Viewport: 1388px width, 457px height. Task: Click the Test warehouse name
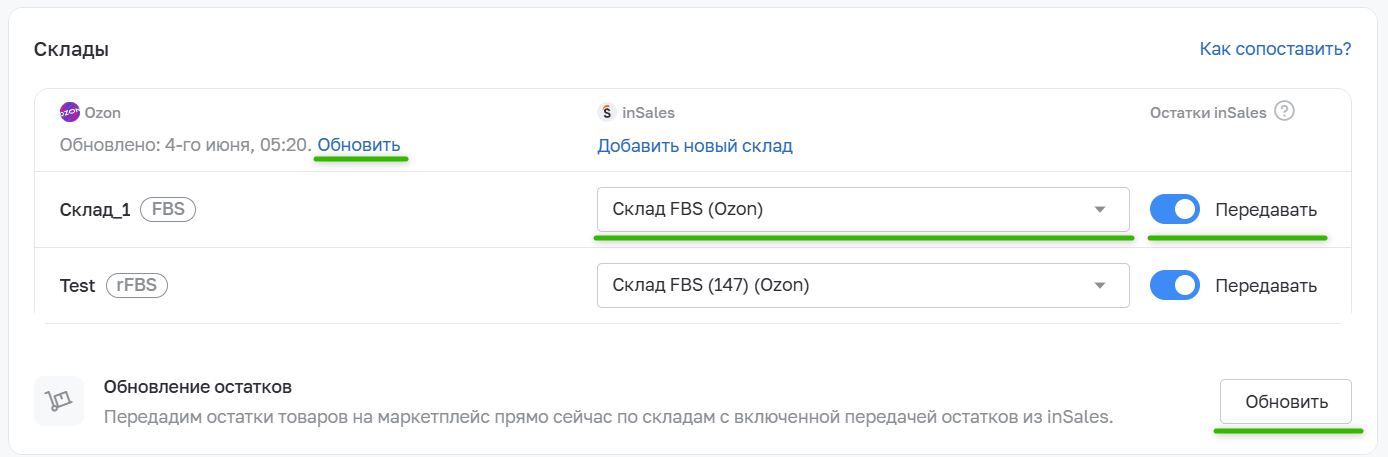pyautogui.click(x=77, y=286)
